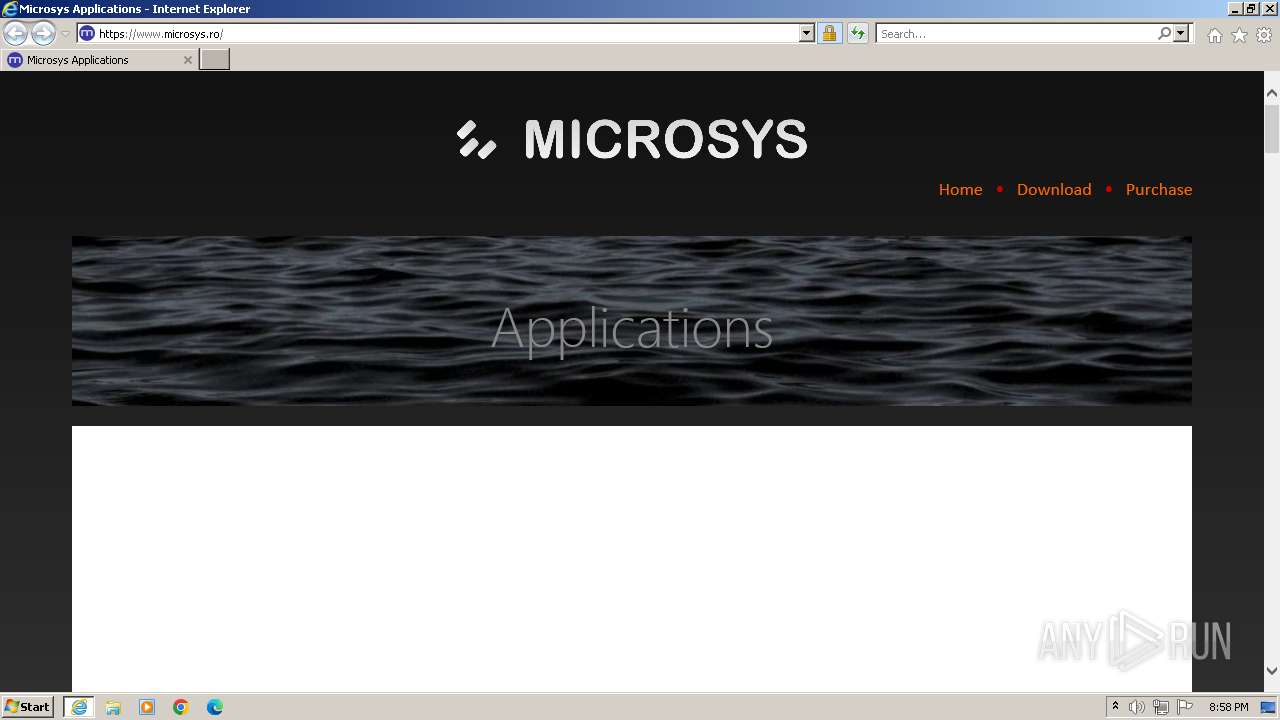
Task: Click the security lock icon
Action: (829, 34)
